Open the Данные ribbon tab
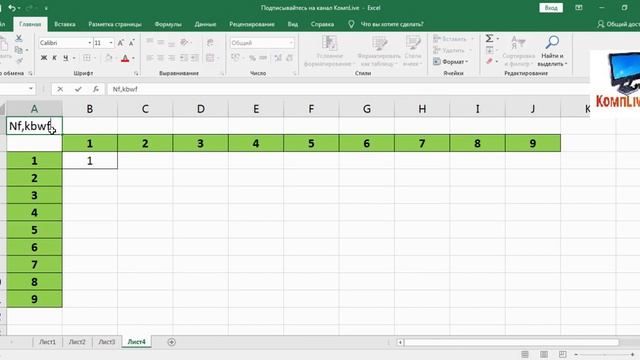This screenshot has height=360, width=640. tap(205, 24)
